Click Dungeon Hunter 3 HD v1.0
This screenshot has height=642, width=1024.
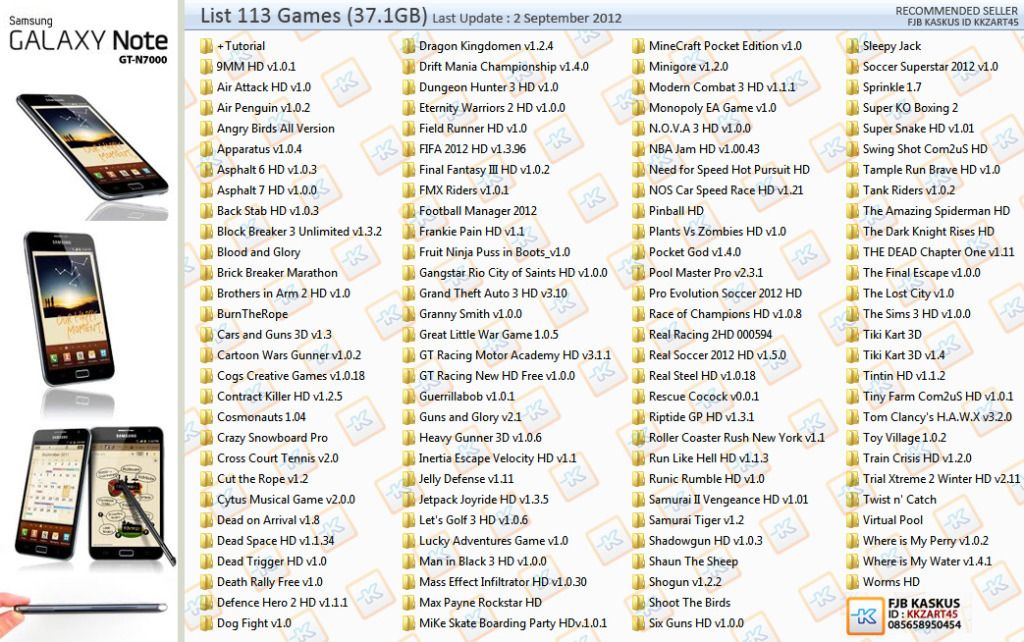(488, 87)
